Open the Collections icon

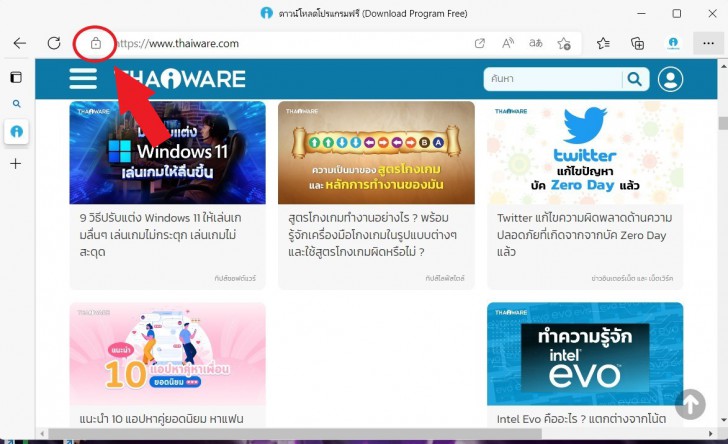click(x=637, y=44)
